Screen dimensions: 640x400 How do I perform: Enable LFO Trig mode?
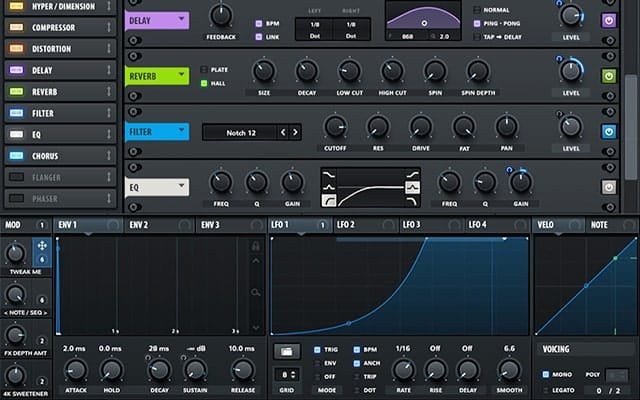tap(317, 350)
